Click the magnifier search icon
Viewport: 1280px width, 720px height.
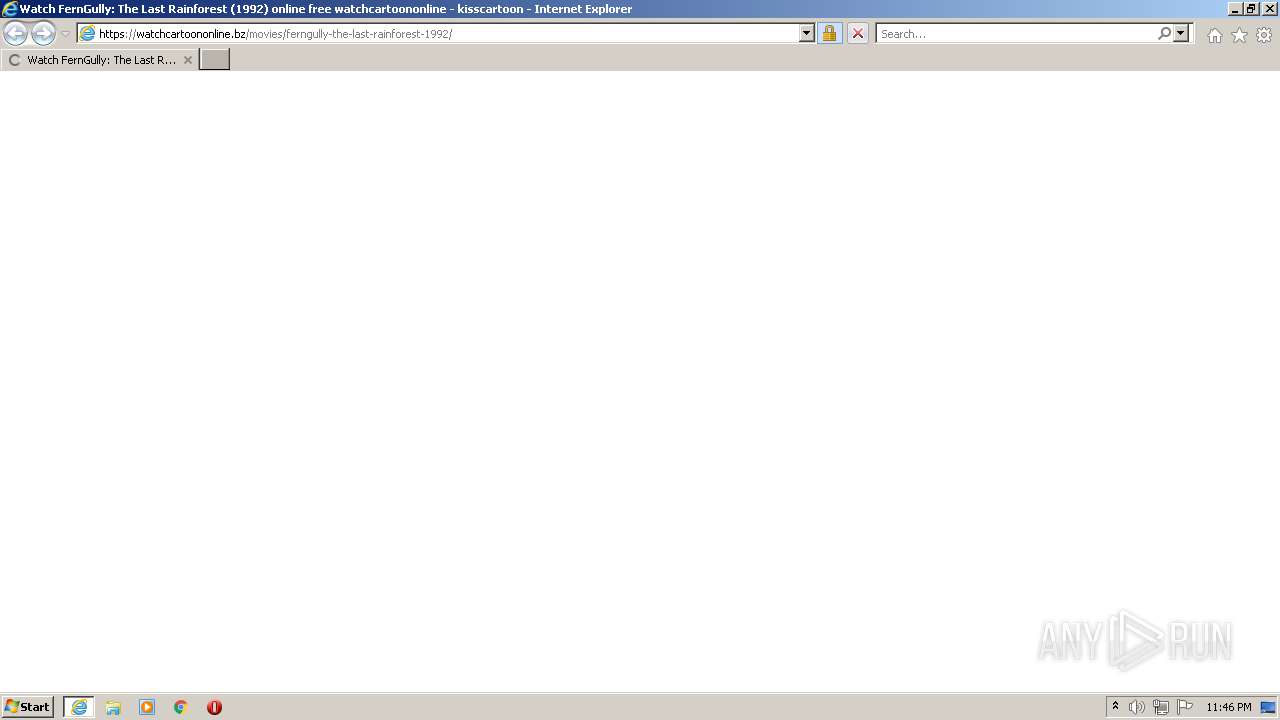coord(1164,34)
